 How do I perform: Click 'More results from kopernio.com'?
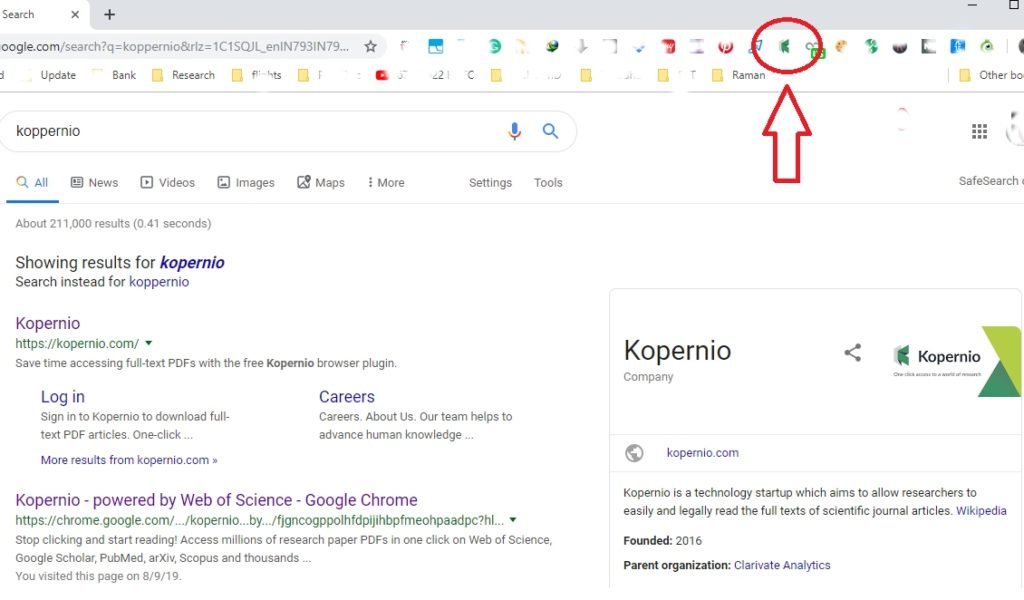pyautogui.click(x=129, y=460)
